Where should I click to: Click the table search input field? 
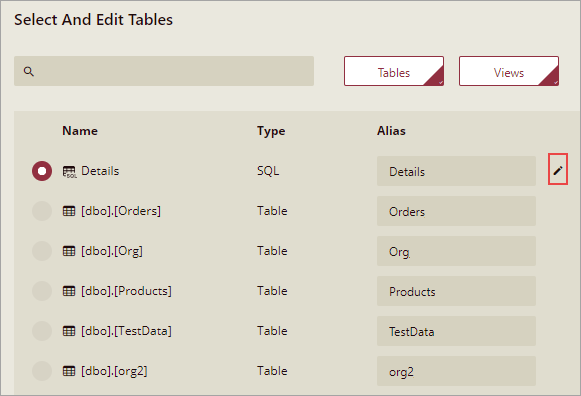pyautogui.click(x=164, y=71)
